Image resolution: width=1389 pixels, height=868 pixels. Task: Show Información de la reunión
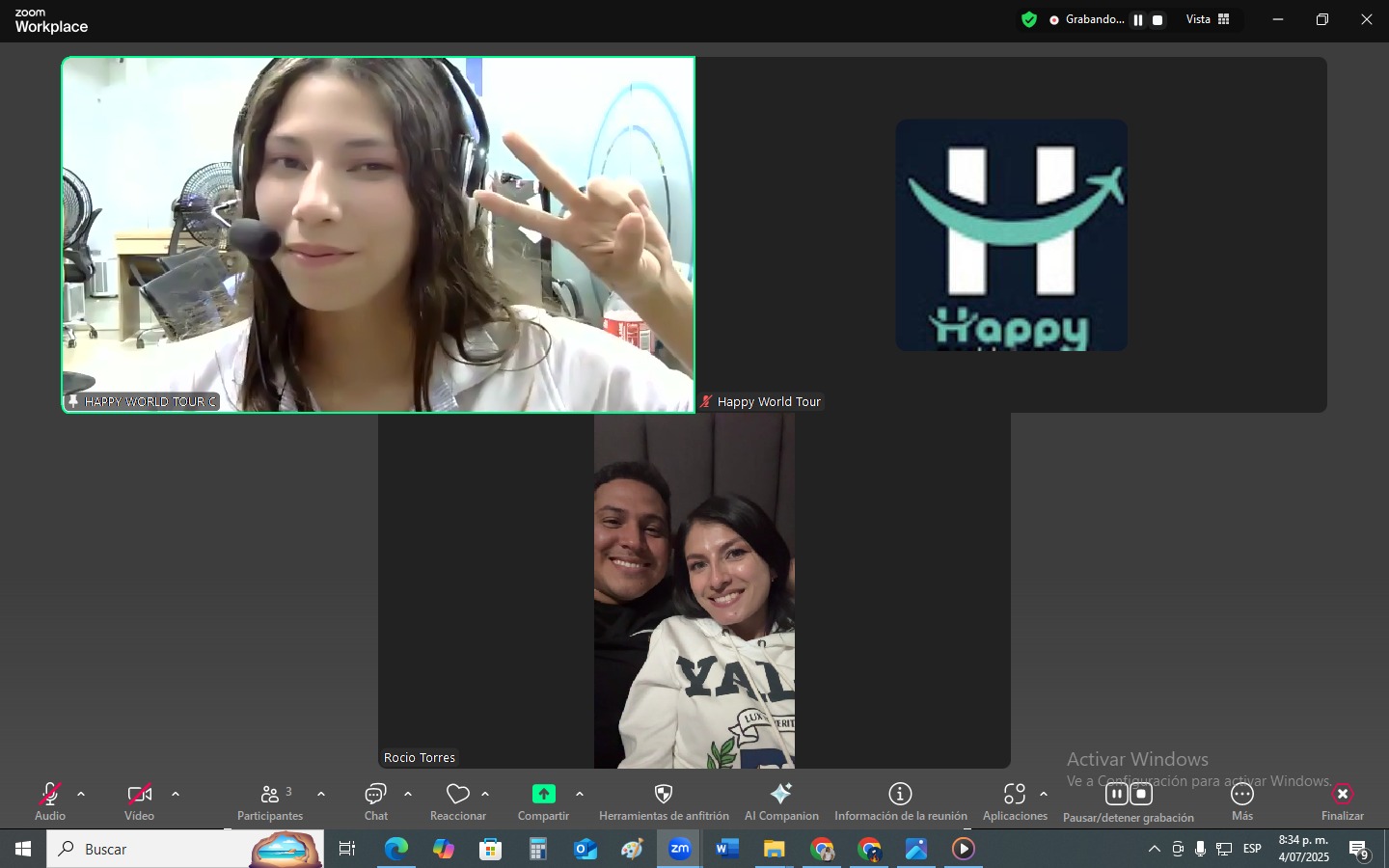(900, 800)
